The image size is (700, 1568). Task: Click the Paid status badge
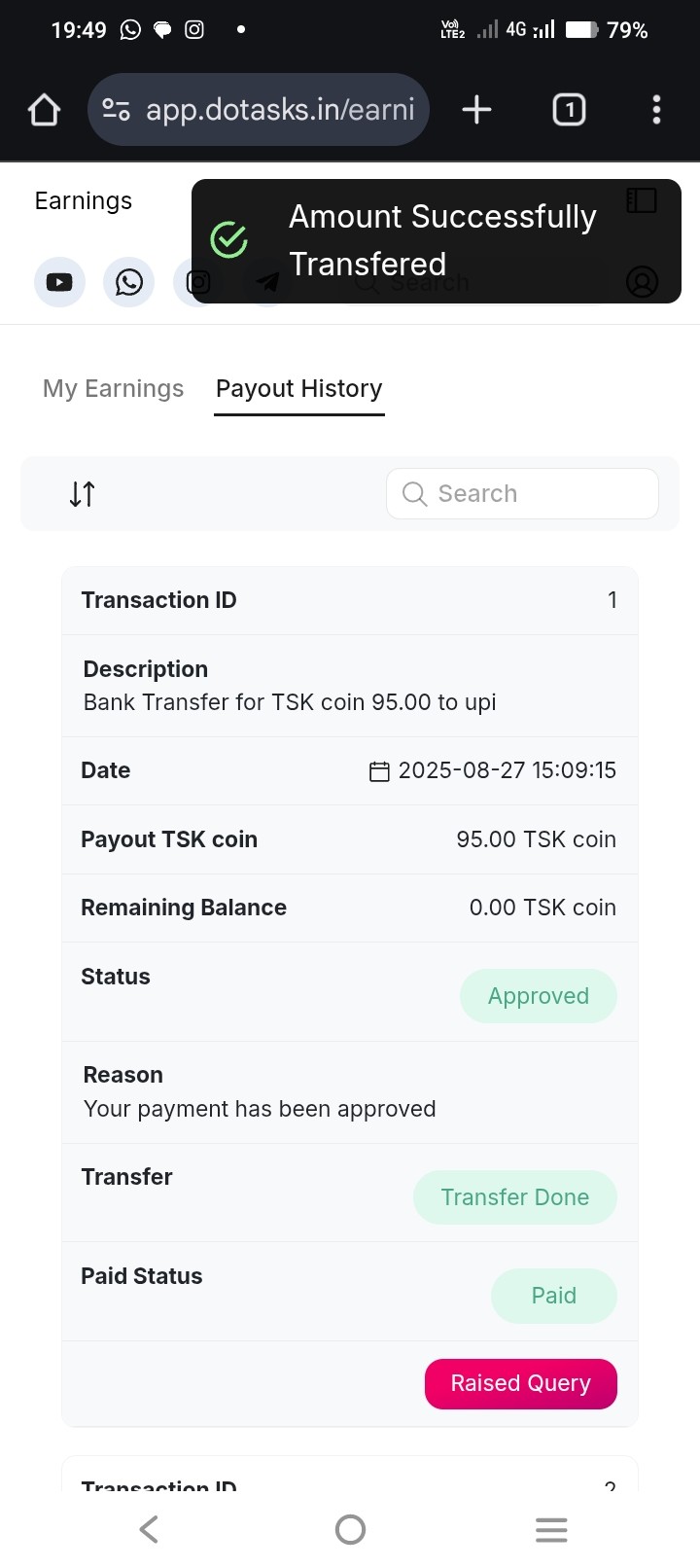tap(554, 1296)
